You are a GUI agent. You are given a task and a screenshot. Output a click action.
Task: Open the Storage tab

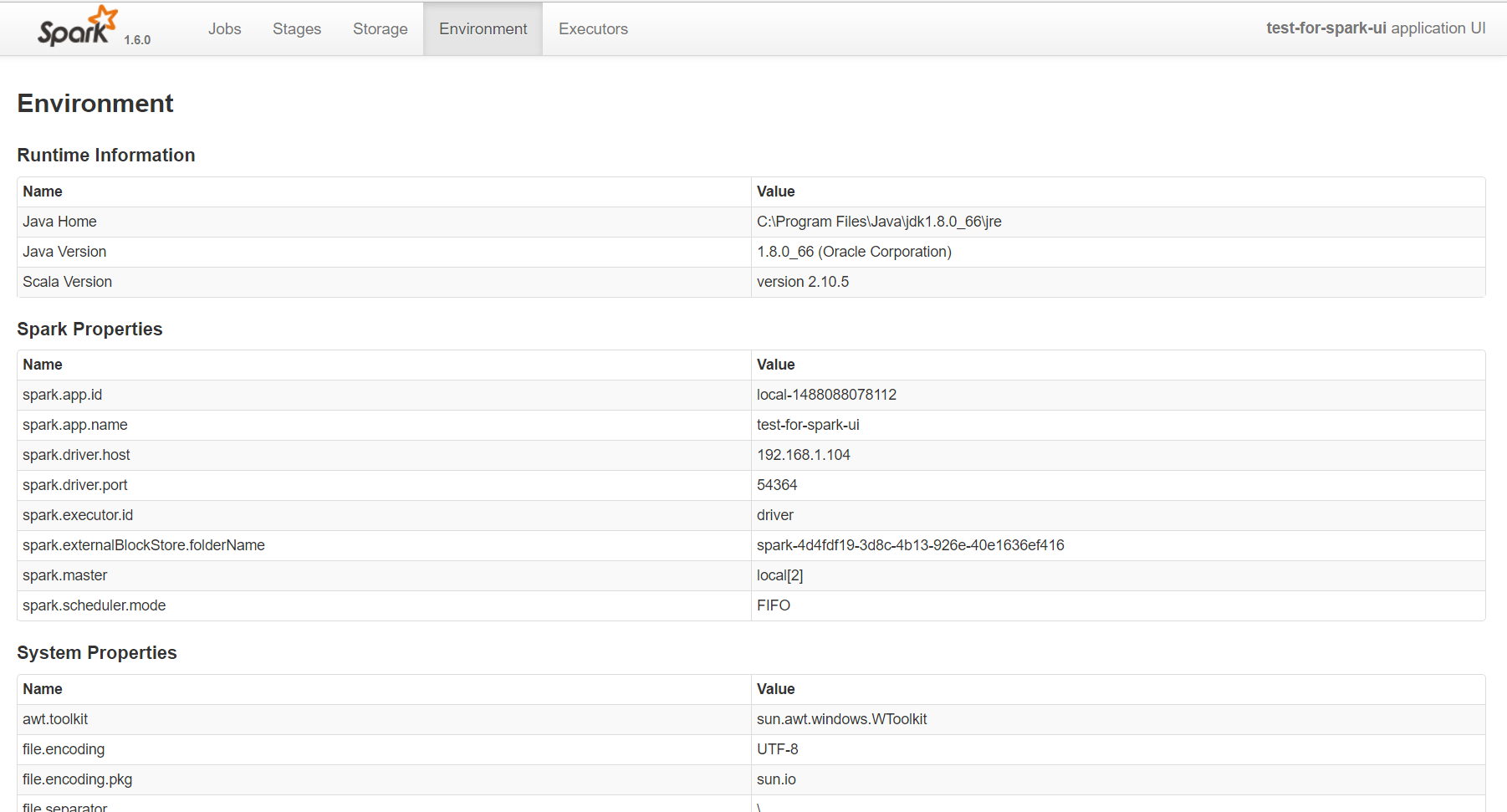click(380, 29)
